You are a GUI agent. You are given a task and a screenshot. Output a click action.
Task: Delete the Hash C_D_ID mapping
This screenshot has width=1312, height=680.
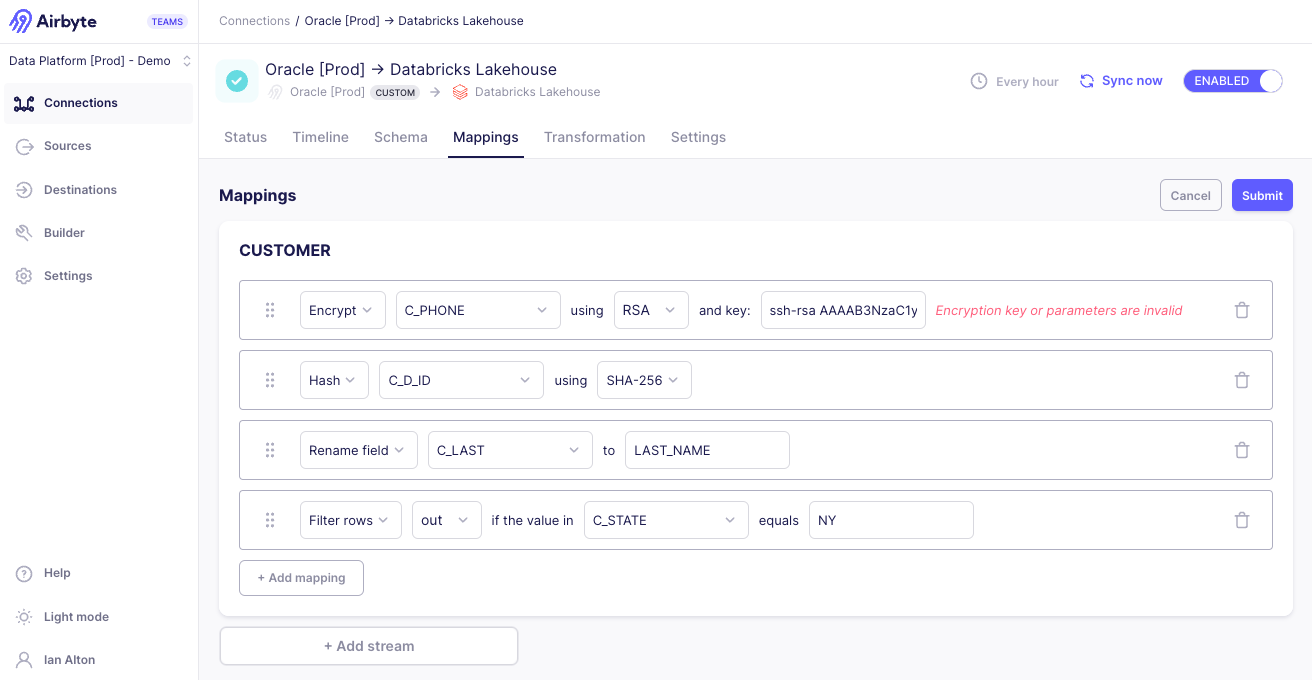(1242, 380)
